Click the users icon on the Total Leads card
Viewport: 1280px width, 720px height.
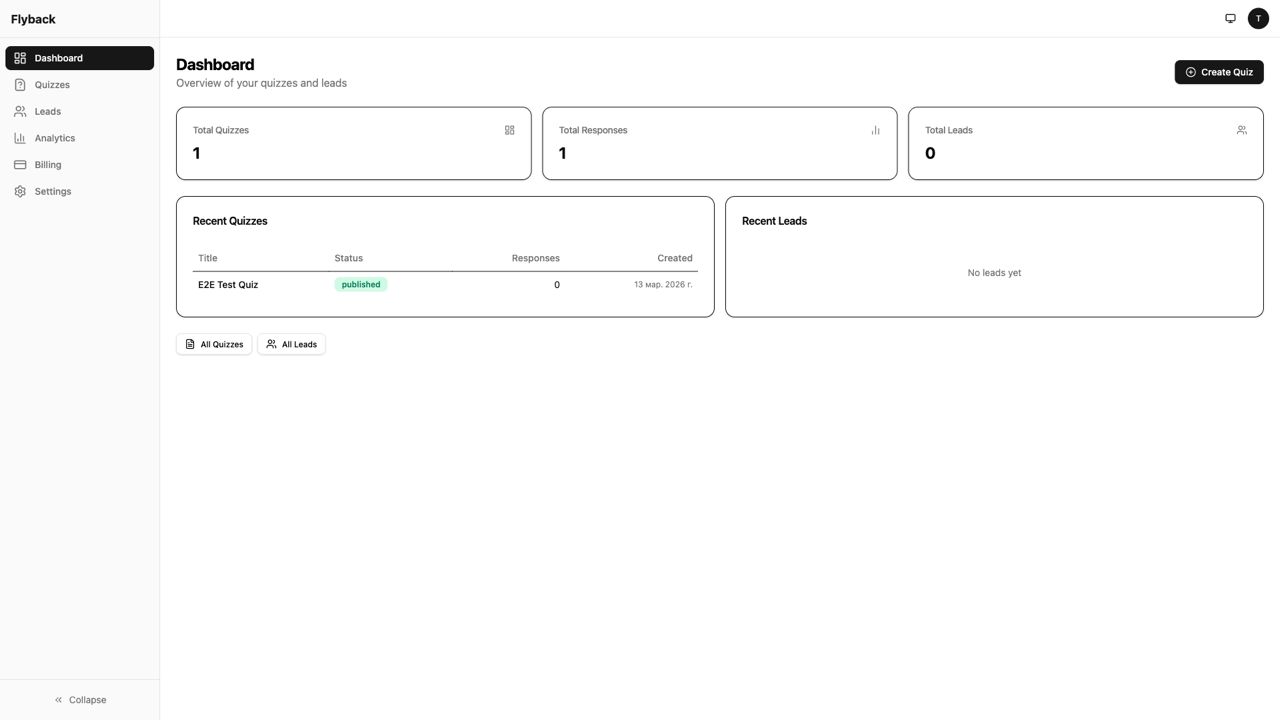click(1241, 130)
